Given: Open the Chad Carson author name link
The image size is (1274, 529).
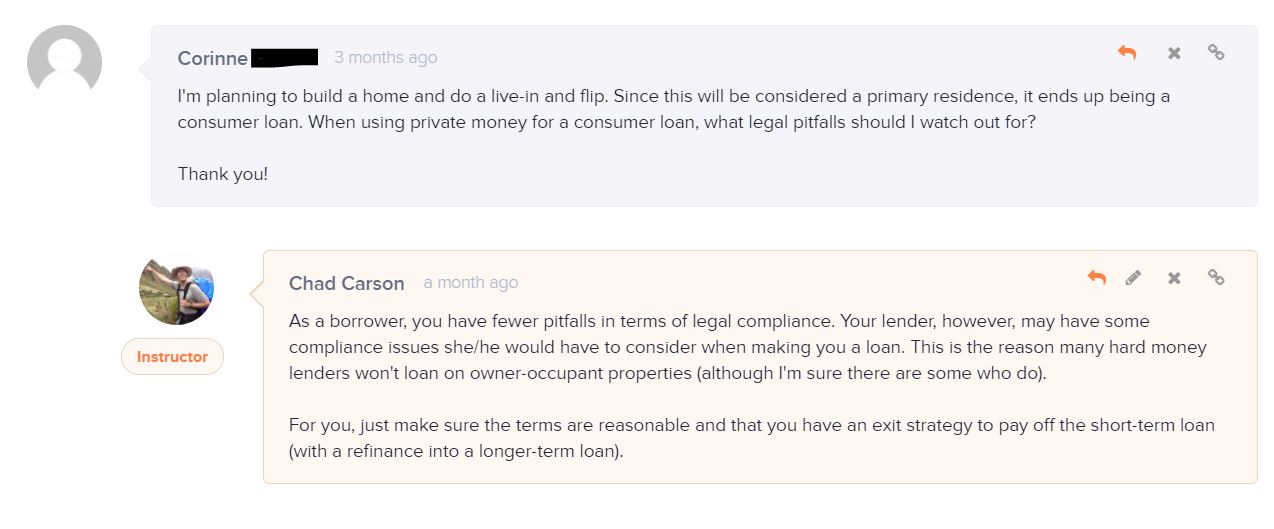Looking at the screenshot, I should (x=347, y=283).
